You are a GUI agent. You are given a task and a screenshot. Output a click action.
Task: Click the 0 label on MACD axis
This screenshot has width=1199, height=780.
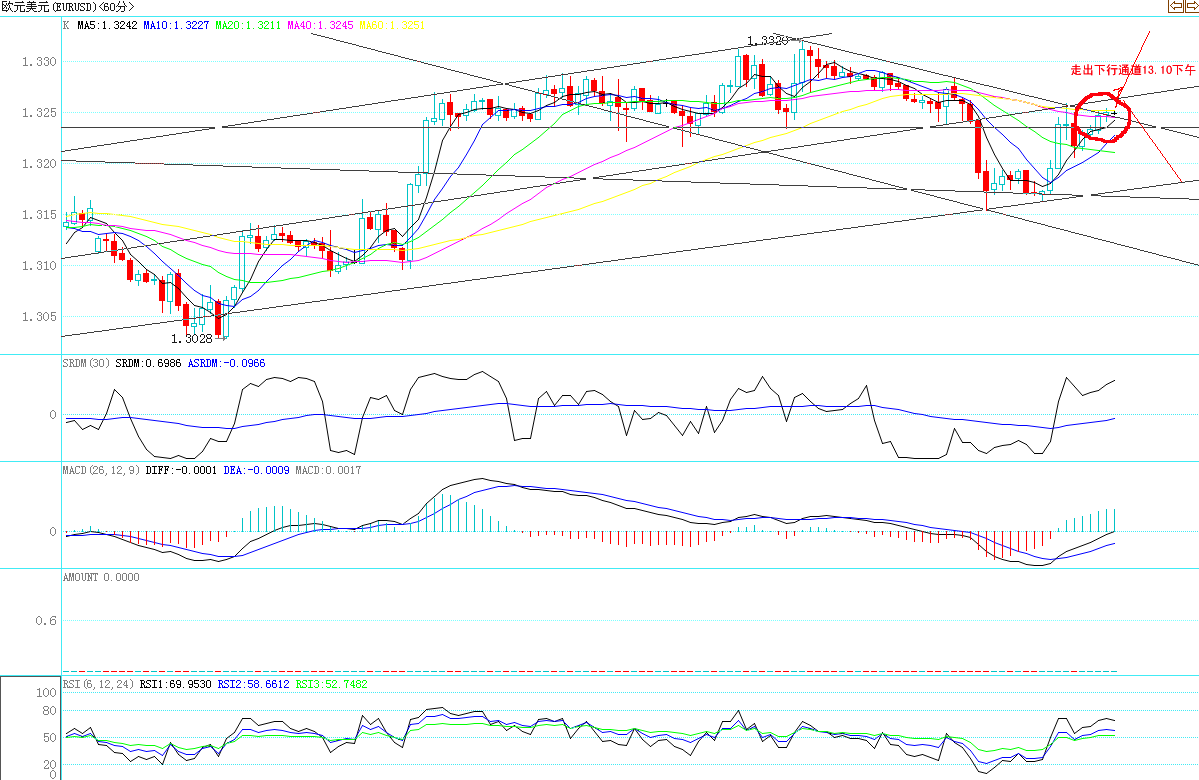pos(53,532)
